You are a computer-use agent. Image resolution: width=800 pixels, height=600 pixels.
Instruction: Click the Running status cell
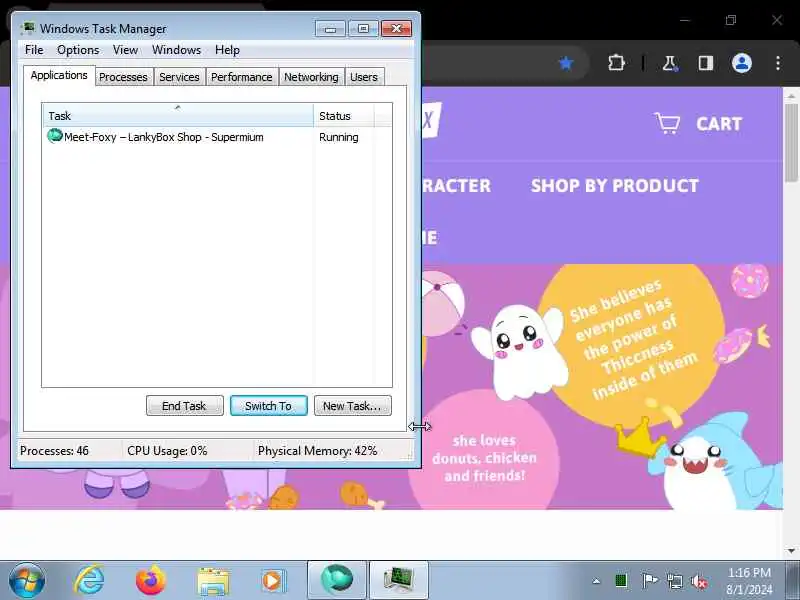tap(339, 137)
